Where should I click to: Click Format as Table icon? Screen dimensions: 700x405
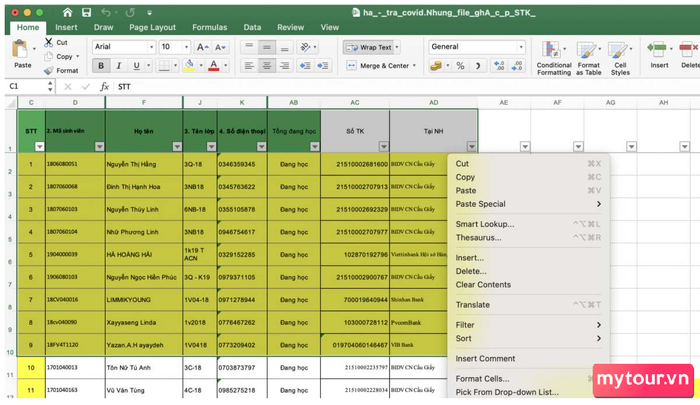tap(587, 56)
